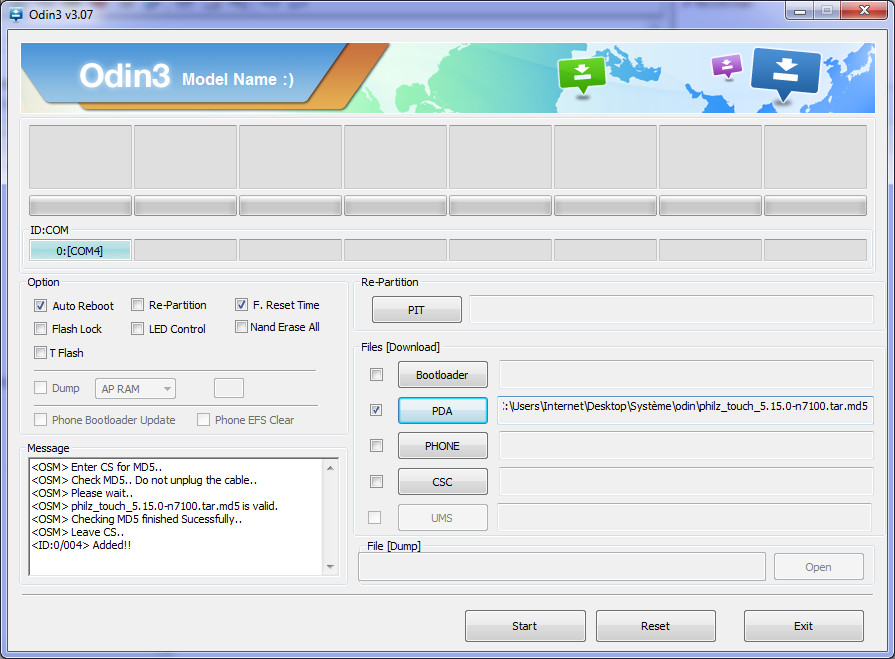Enable the T Flash checkbox

[x=40, y=353]
